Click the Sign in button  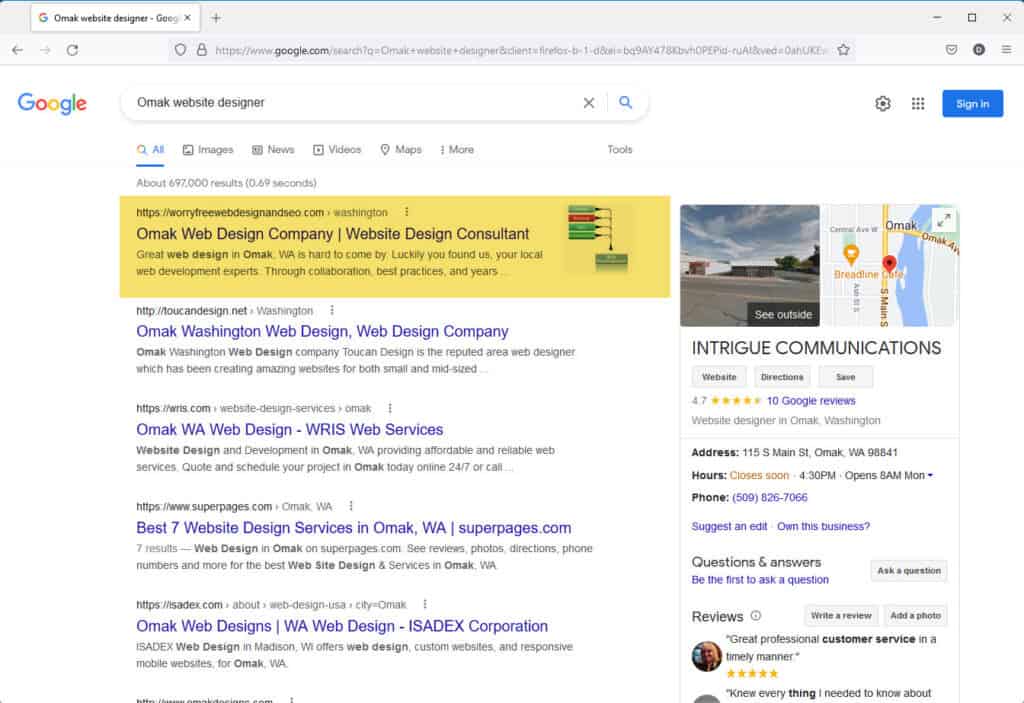coord(972,103)
